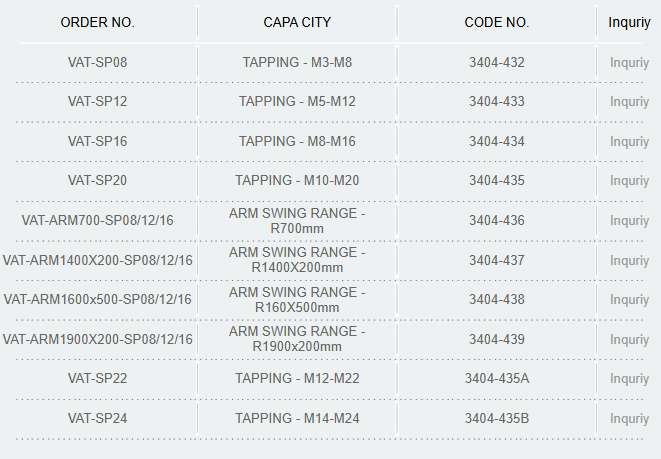Select order VAT-ARM1900X200-SP08/12/16
The height and width of the screenshot is (459, 661).
pos(97,339)
